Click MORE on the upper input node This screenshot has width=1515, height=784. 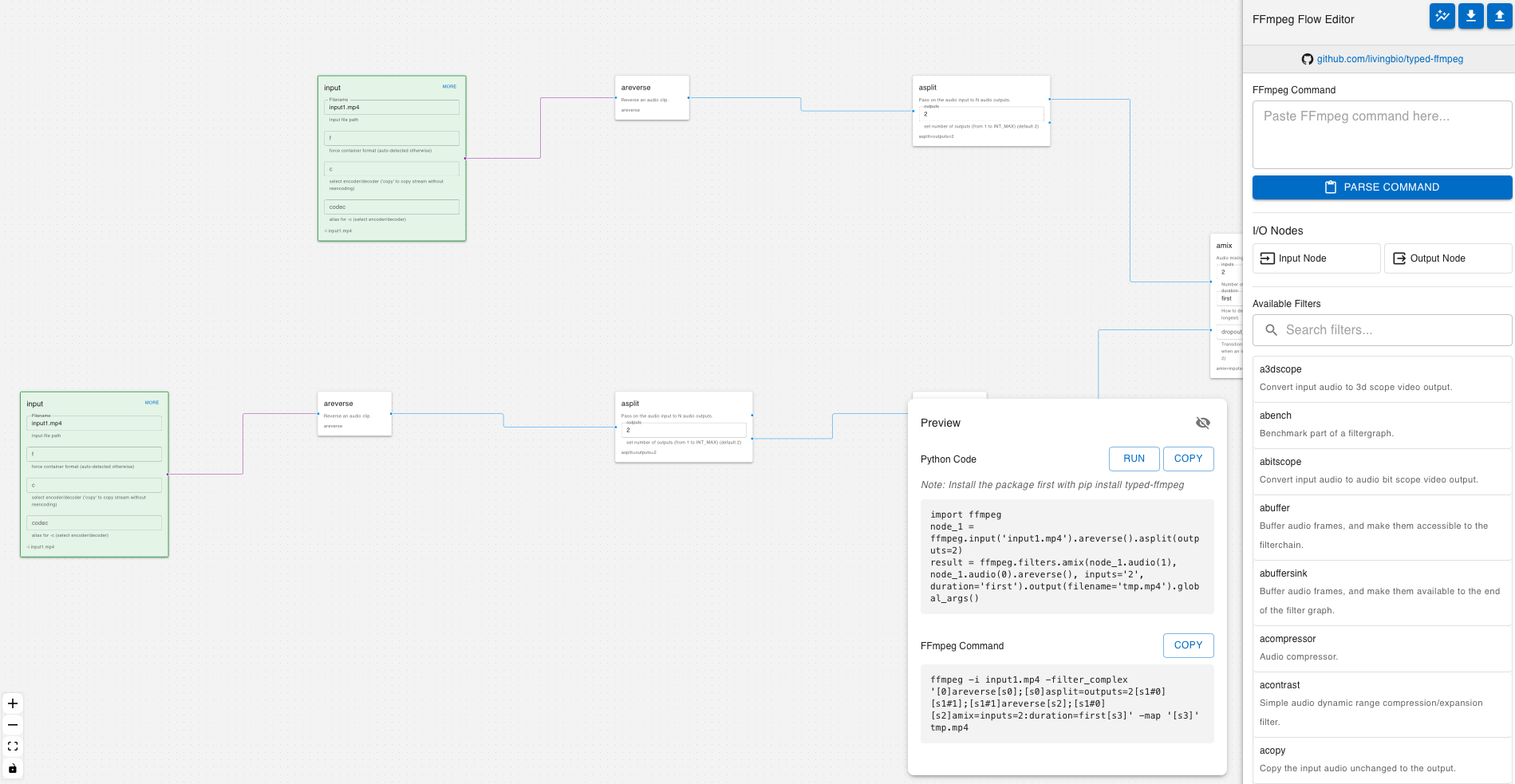(450, 87)
